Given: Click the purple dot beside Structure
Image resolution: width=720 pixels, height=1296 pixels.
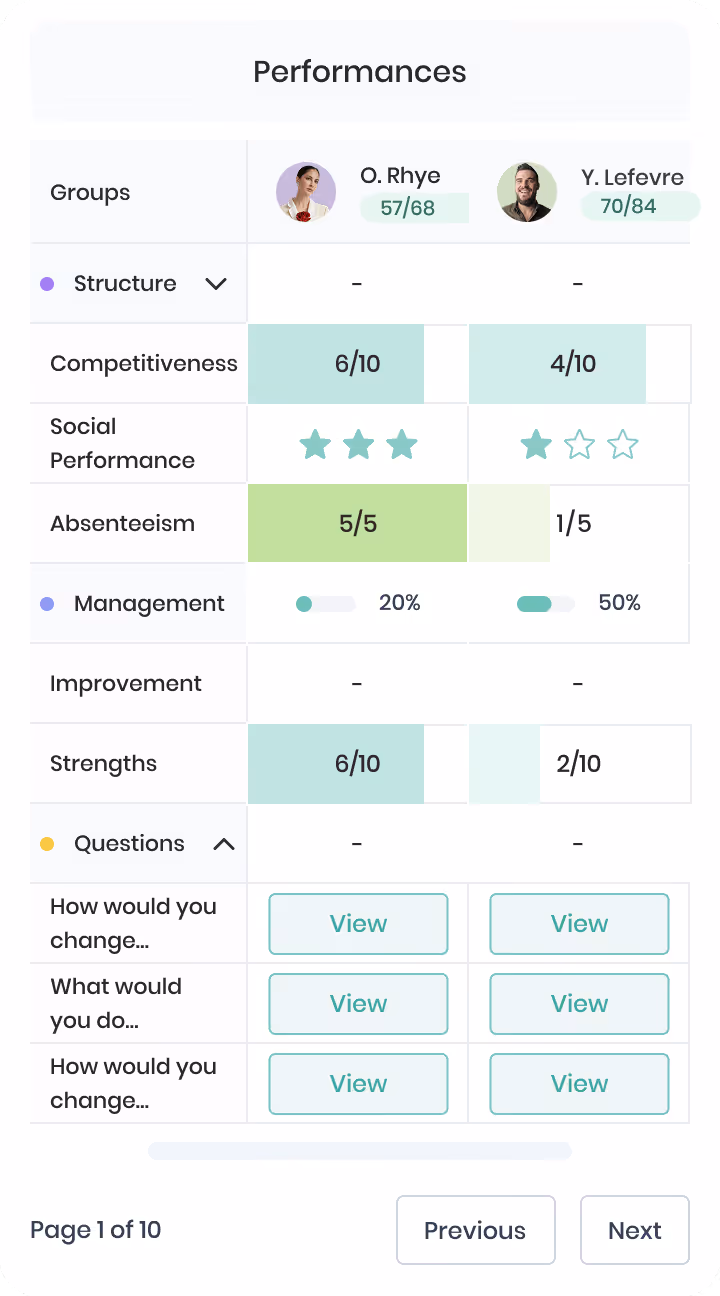Looking at the screenshot, I should (47, 284).
